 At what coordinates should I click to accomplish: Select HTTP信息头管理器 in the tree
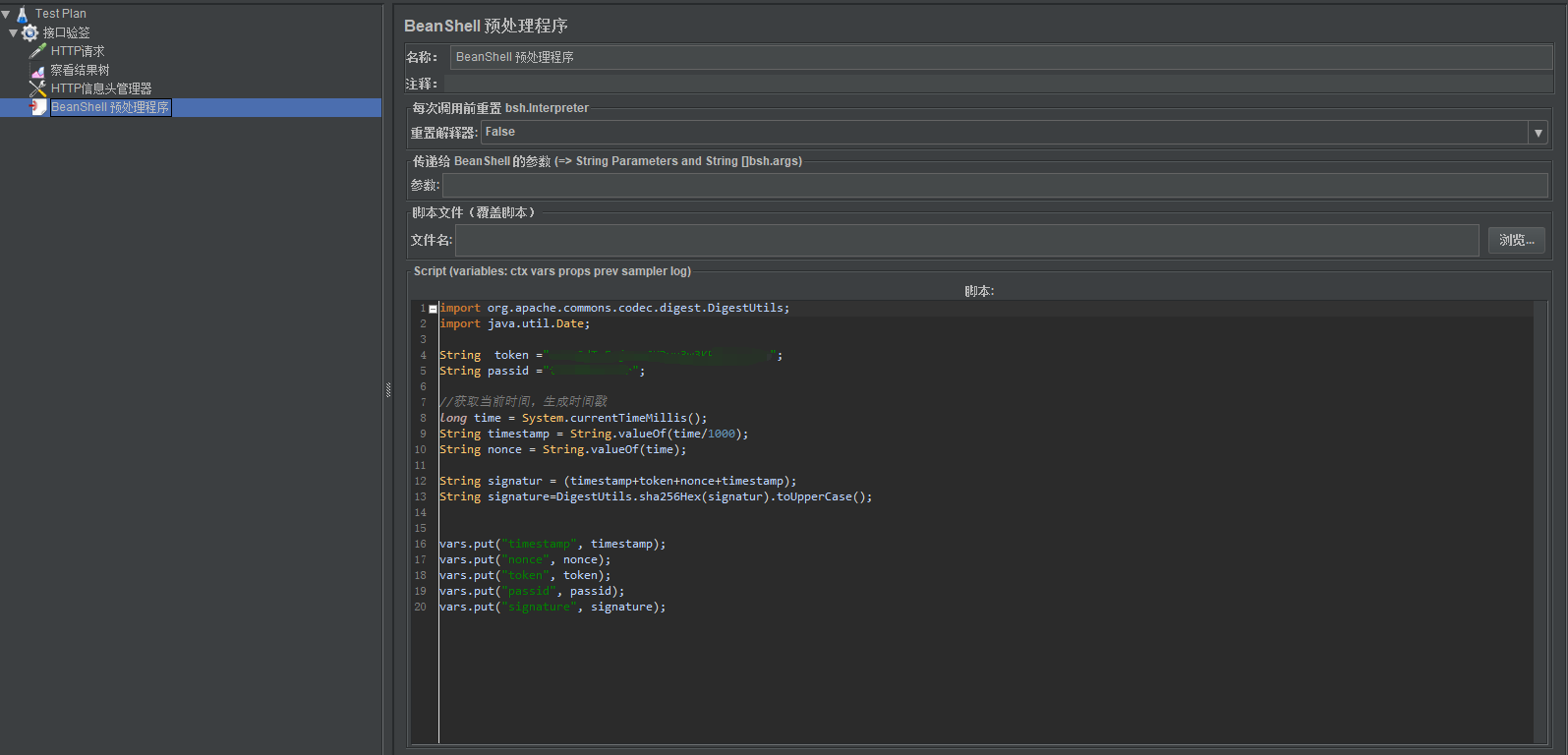pos(101,88)
